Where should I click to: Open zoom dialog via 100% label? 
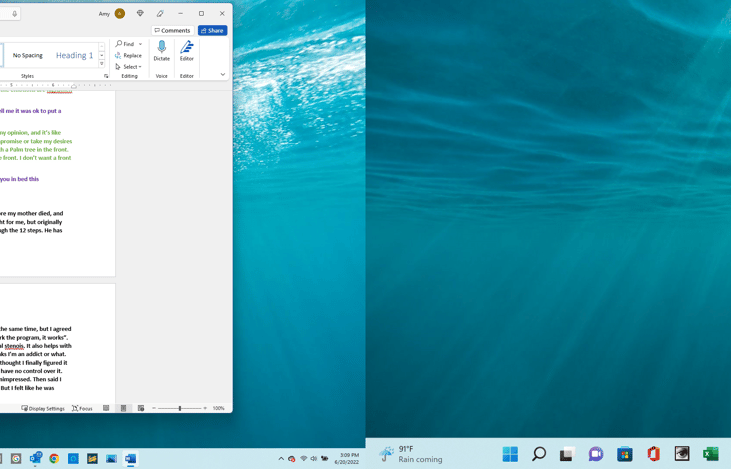click(x=219, y=408)
